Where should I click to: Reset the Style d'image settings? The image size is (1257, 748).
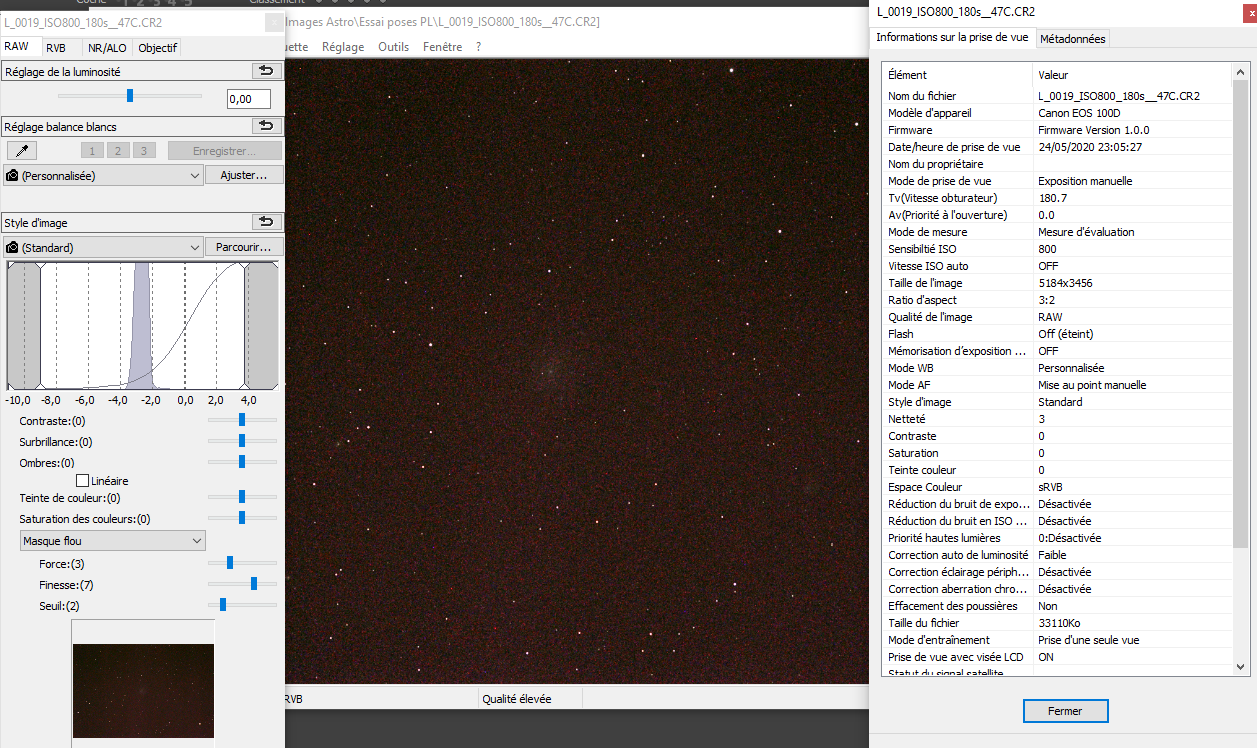point(266,222)
